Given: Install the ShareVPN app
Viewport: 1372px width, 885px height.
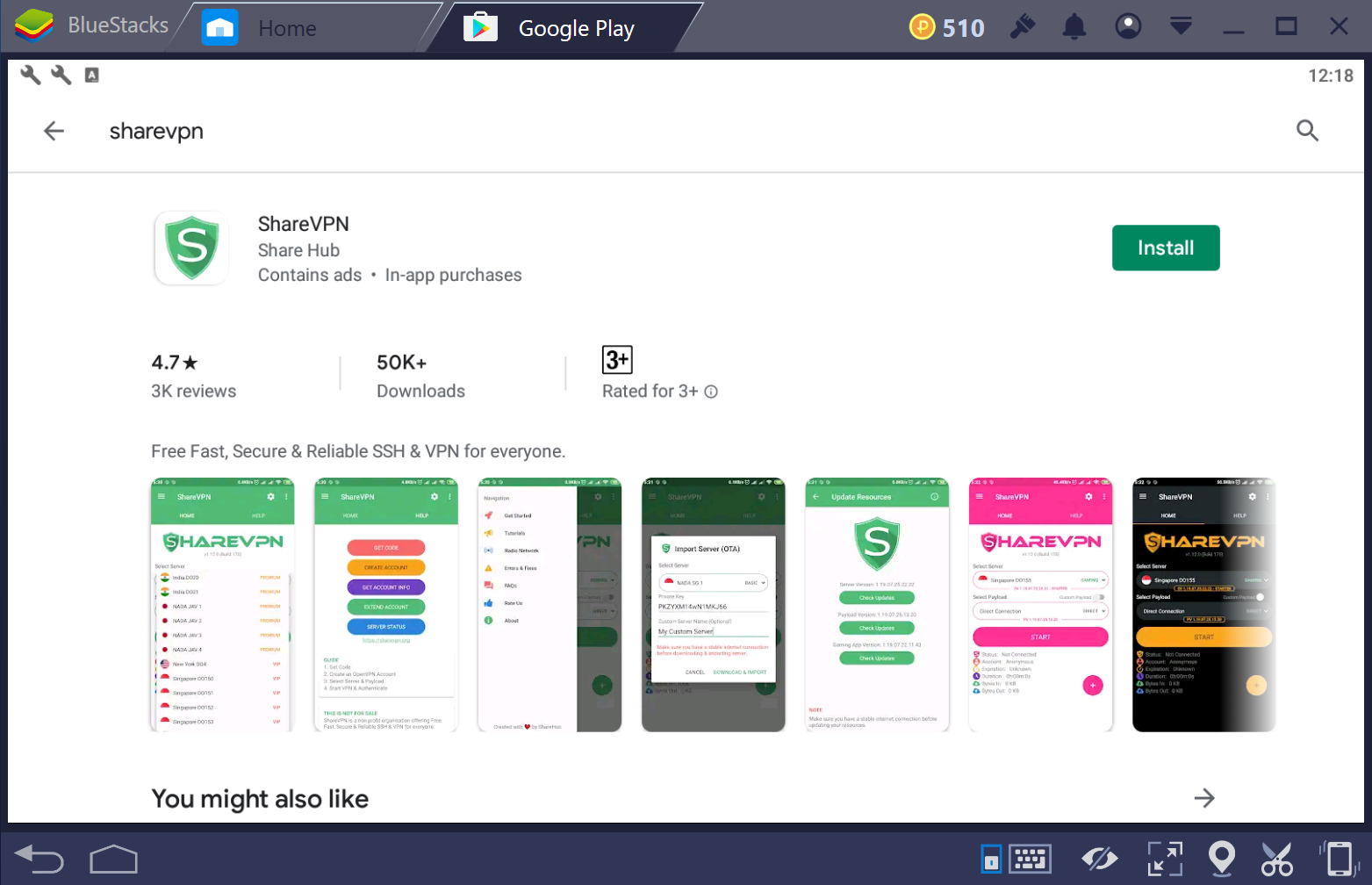Looking at the screenshot, I should pyautogui.click(x=1166, y=248).
